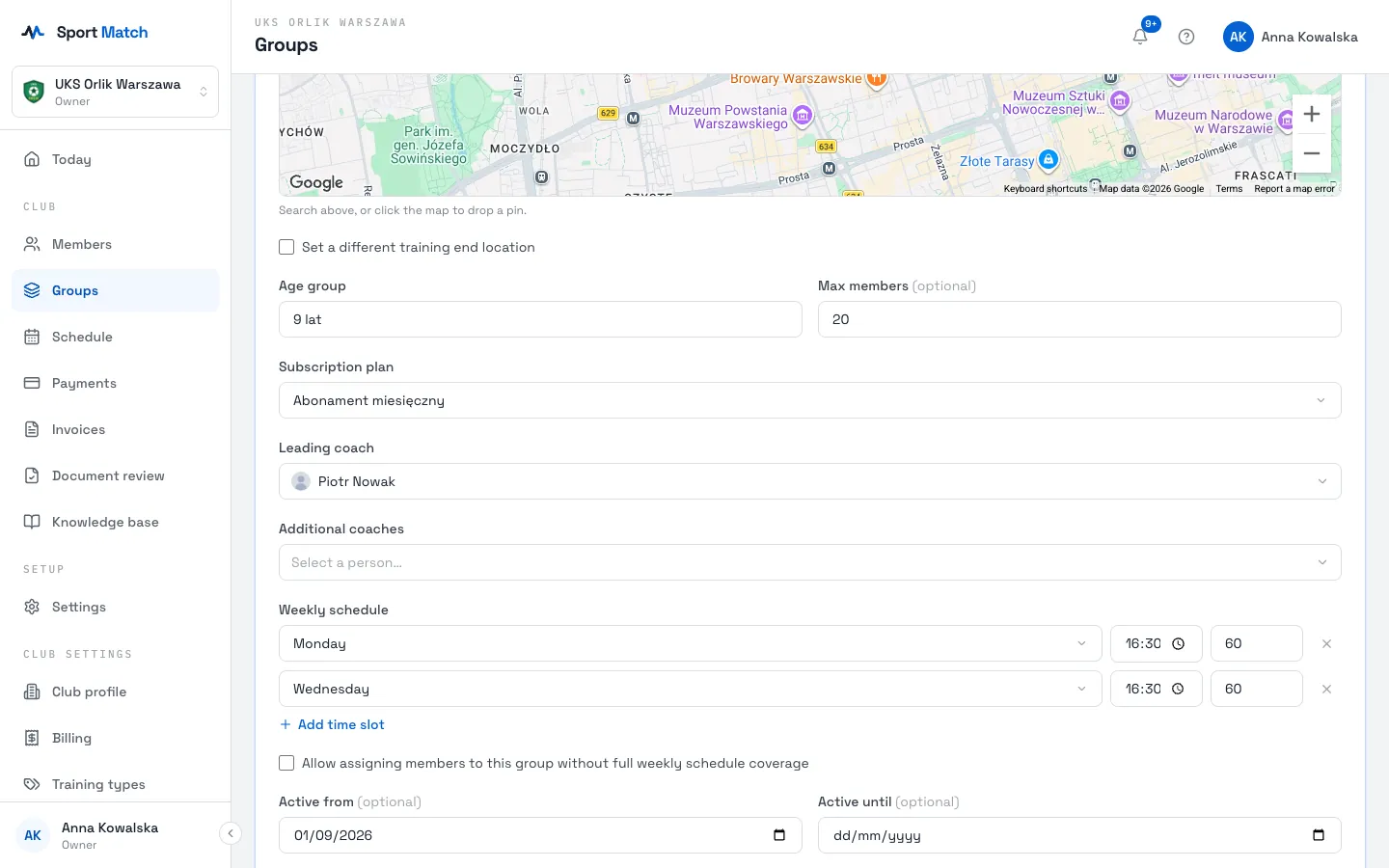
Task: Open Payments in sidebar
Action: pyautogui.click(x=115, y=383)
